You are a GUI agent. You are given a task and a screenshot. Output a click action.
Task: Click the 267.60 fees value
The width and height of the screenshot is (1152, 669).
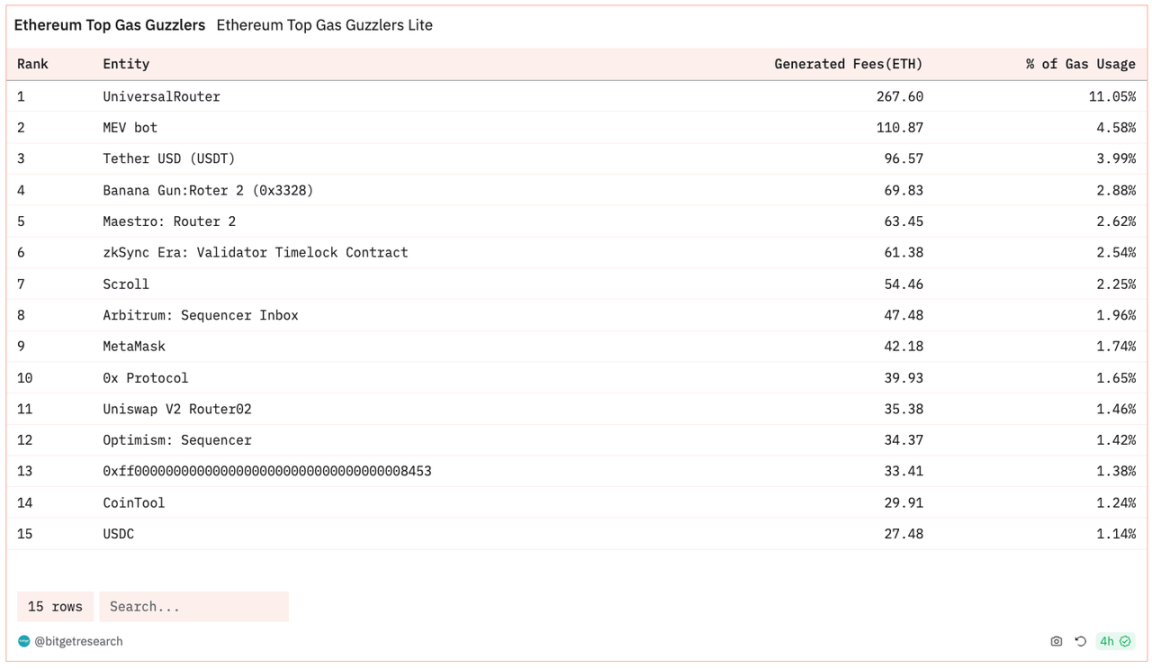[899, 96]
